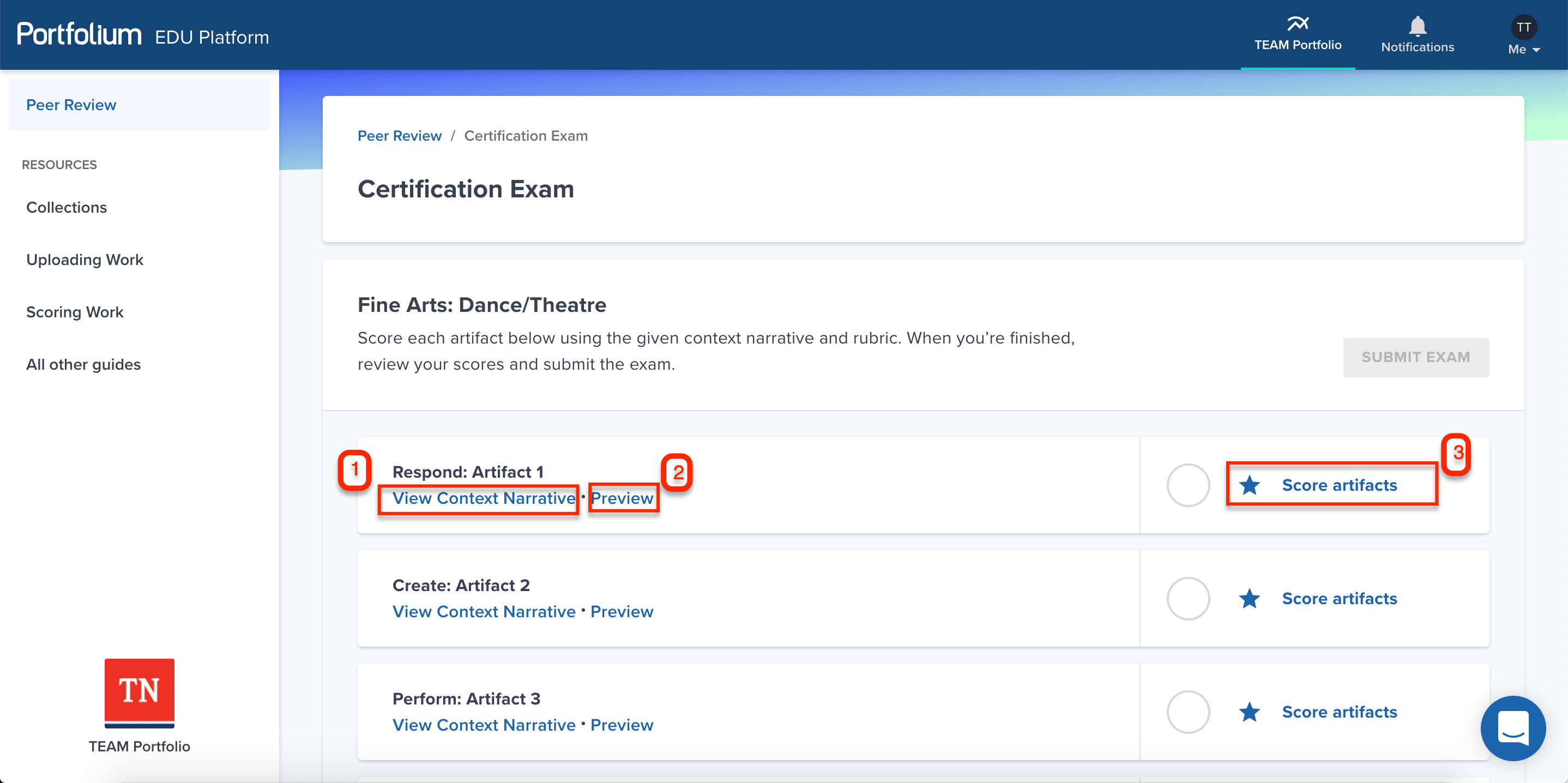Select Peer Review in the sidebar
Image resolution: width=1568 pixels, height=783 pixels.
click(71, 105)
